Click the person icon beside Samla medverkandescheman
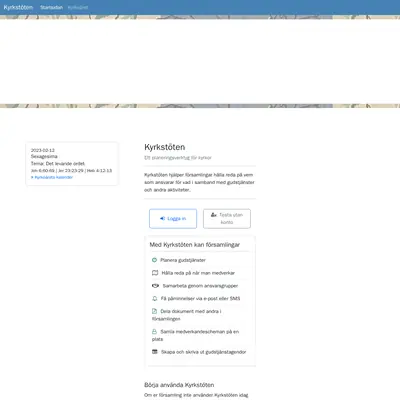Screen dimensions: 400x400 (x=154, y=332)
